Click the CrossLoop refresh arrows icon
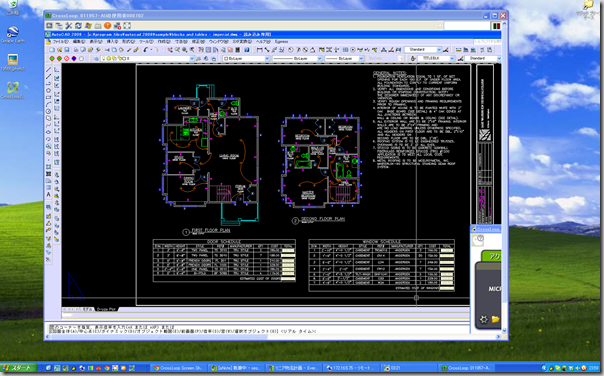The width and height of the screenshot is (604, 376). click(78, 26)
